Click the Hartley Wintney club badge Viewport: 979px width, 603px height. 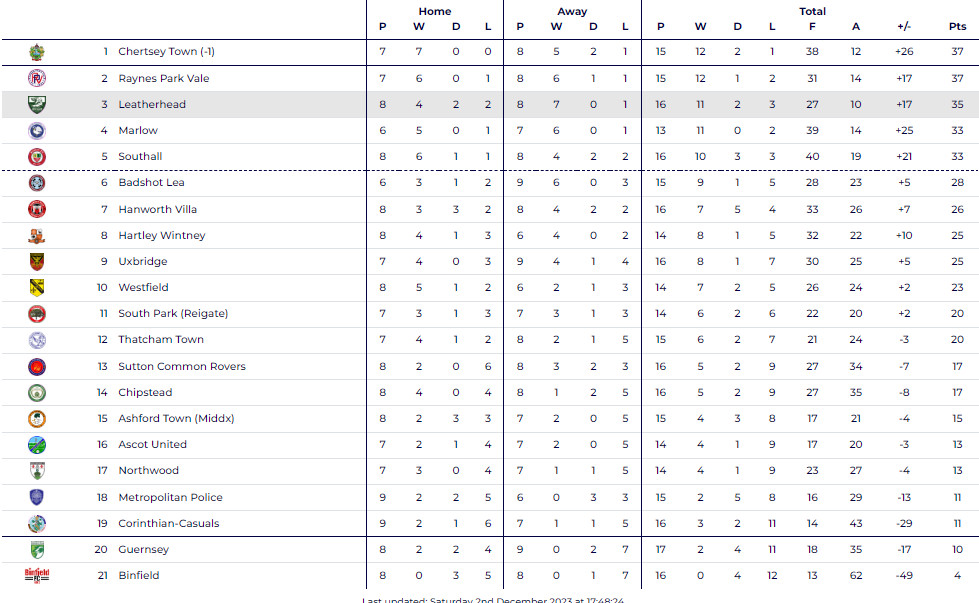click(x=37, y=235)
